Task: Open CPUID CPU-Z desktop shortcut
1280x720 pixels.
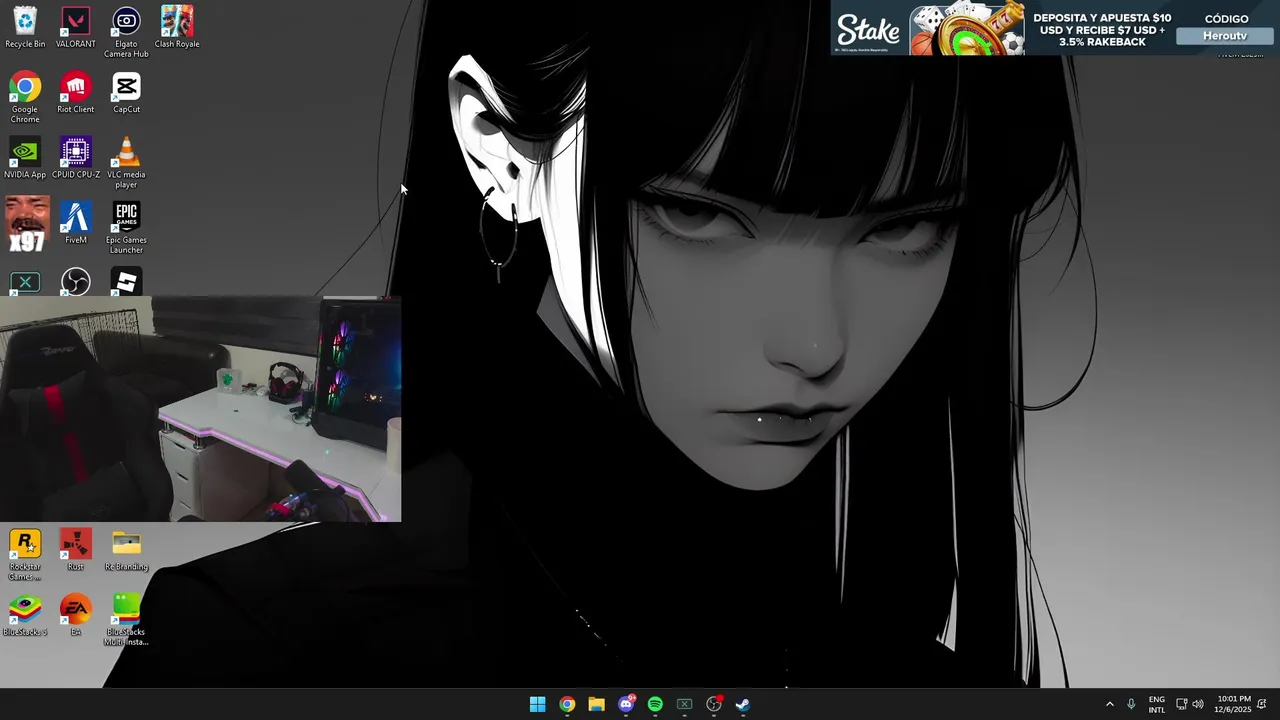Action: pos(76,158)
